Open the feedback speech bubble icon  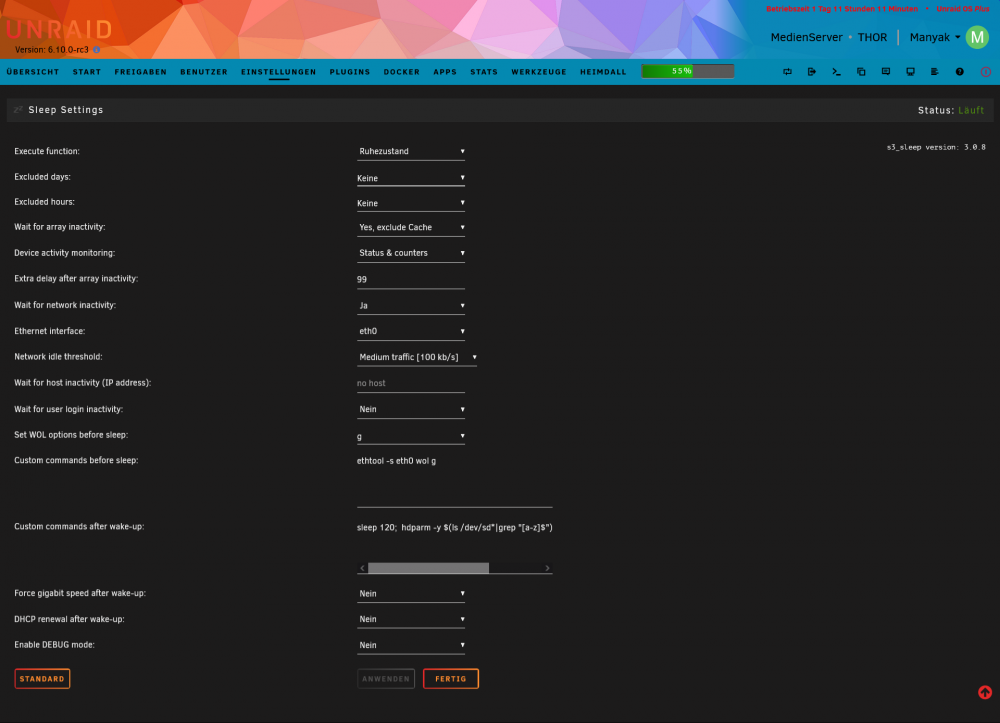pyautogui.click(x=886, y=72)
